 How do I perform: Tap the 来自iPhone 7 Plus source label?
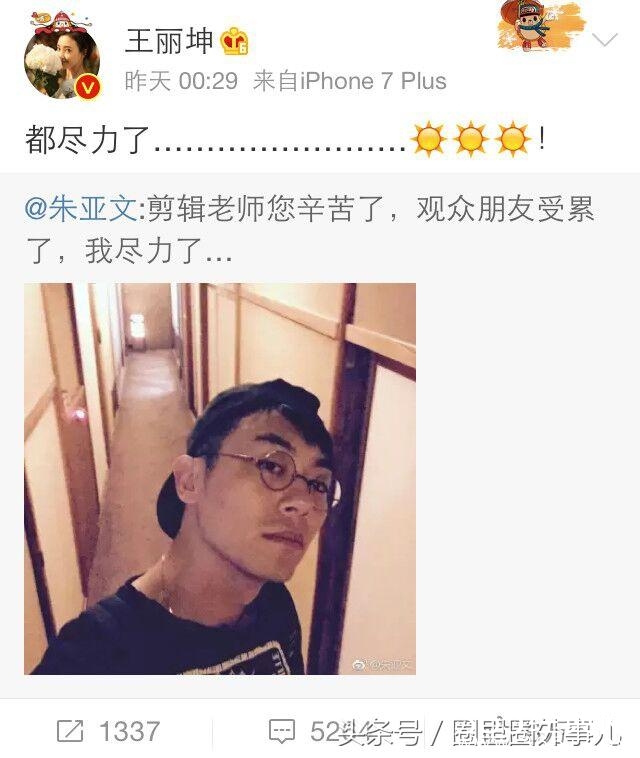[x=349, y=81]
